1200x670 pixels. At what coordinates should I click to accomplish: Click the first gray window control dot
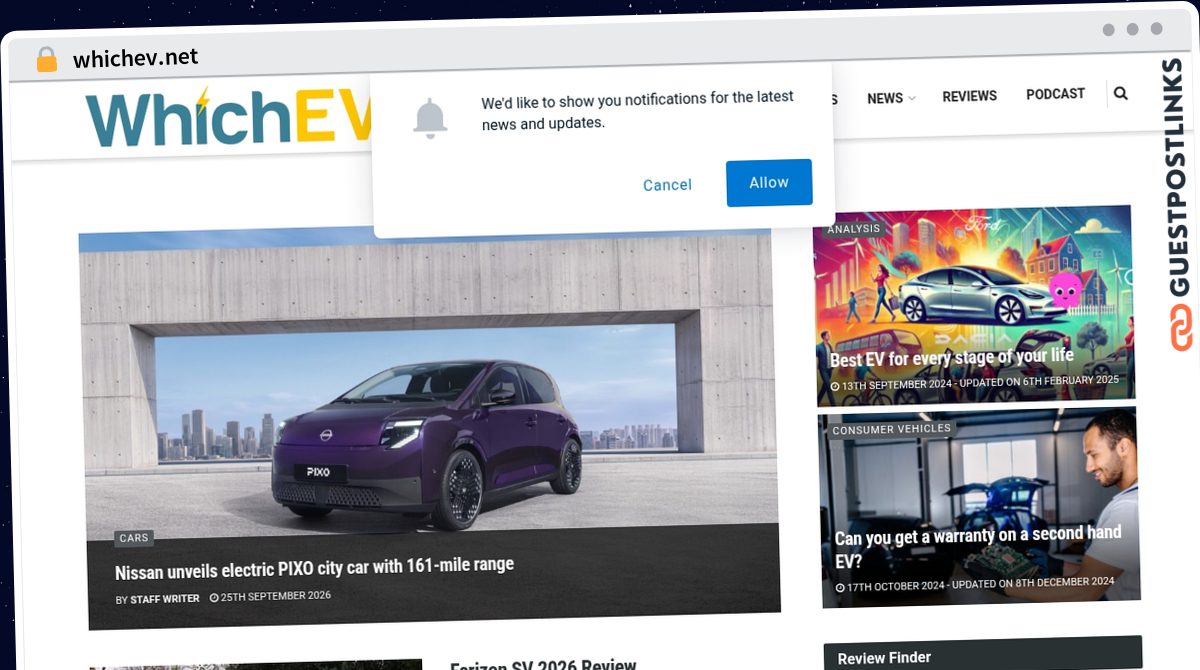(1108, 29)
